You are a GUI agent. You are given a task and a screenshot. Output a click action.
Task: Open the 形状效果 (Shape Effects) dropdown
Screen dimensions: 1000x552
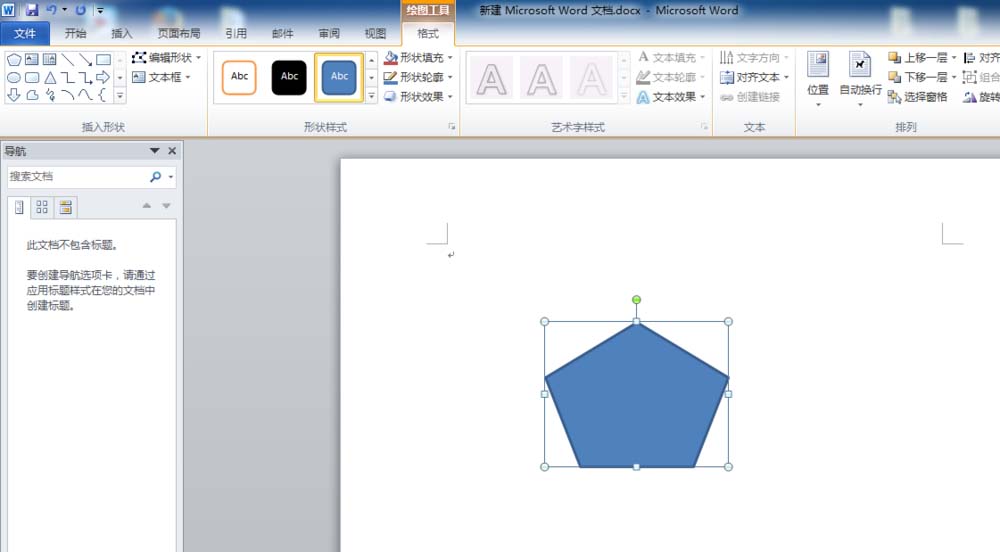450,96
